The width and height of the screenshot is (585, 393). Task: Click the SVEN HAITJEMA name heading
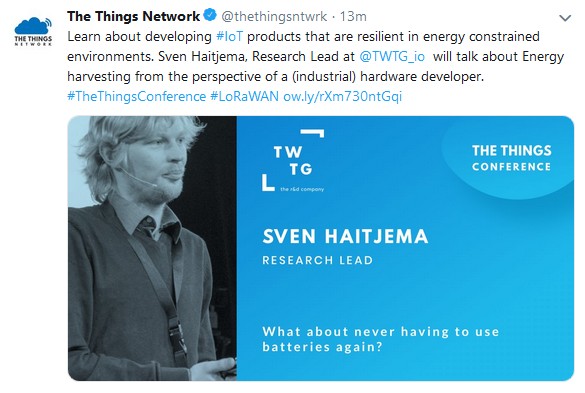point(345,236)
